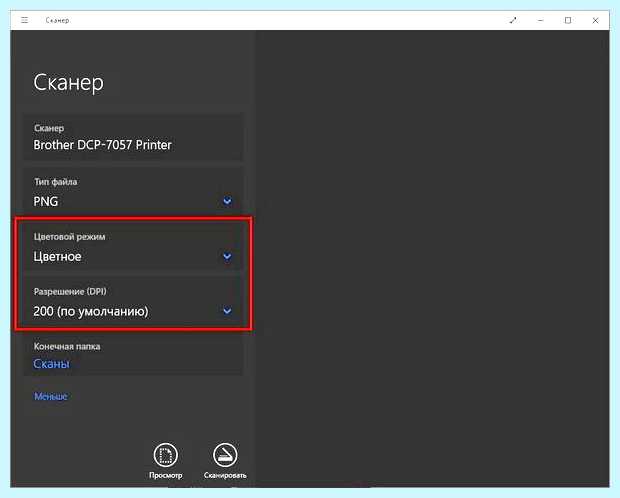
Task: Minimize the Сканер window
Action: [x=541, y=20]
